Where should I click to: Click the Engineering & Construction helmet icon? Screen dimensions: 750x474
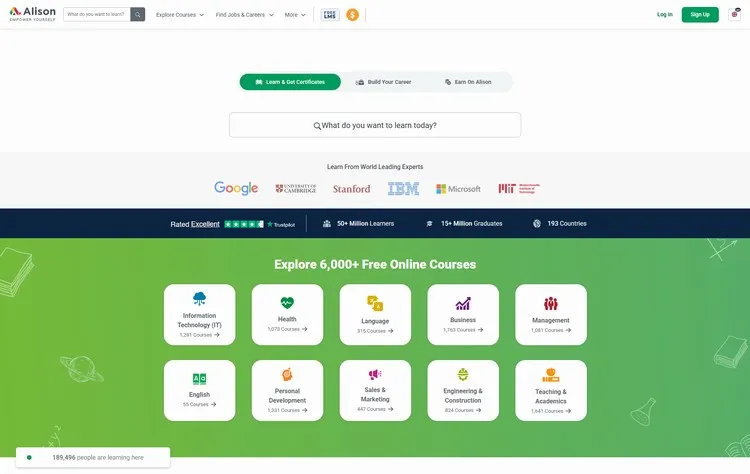463,374
